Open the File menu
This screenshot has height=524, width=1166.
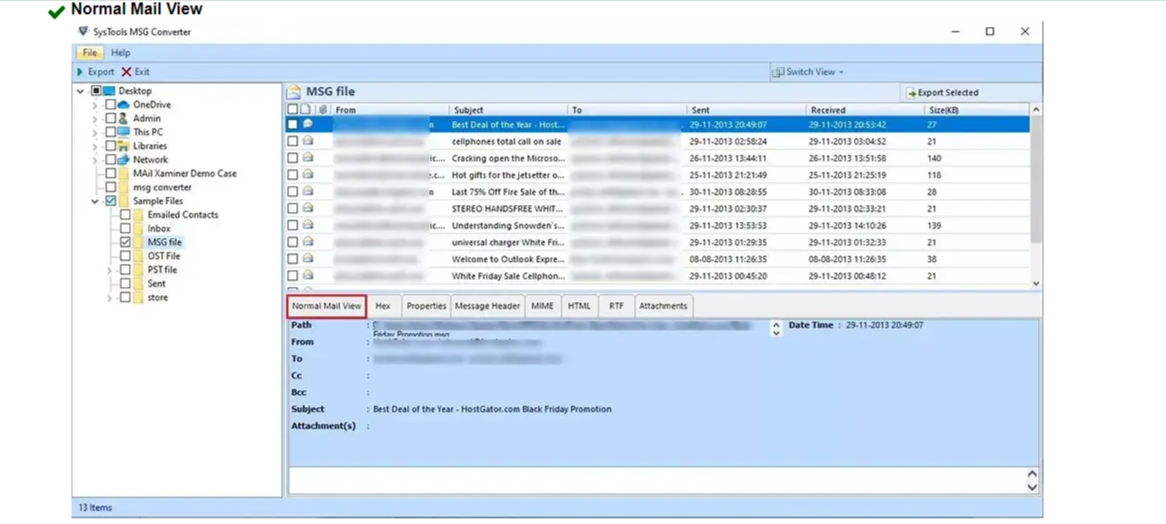[x=89, y=53]
